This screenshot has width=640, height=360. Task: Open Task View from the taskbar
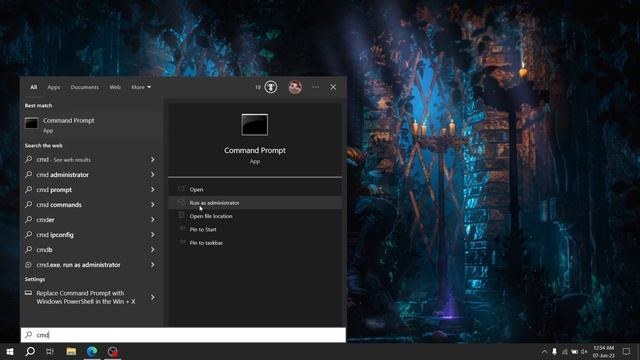(x=50, y=351)
